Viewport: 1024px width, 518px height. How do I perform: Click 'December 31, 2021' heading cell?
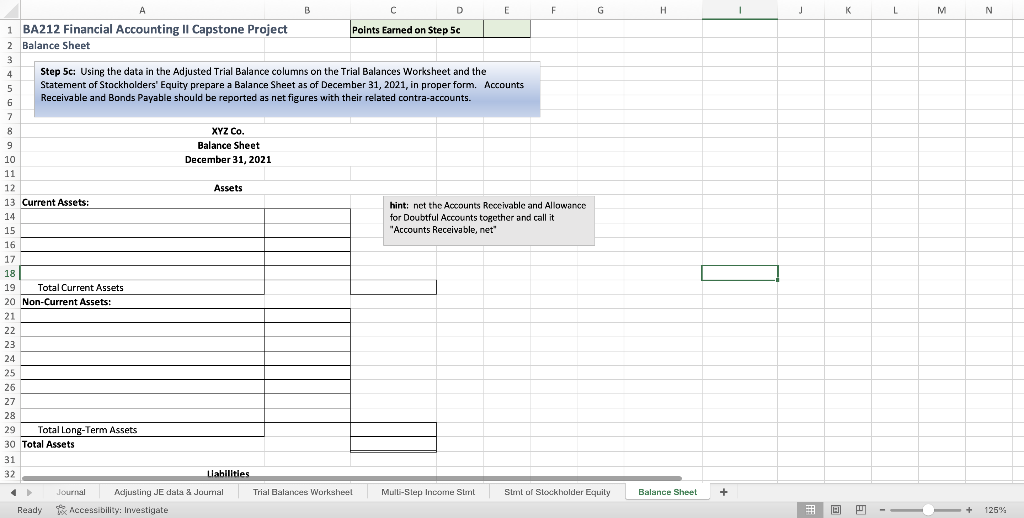point(228,159)
